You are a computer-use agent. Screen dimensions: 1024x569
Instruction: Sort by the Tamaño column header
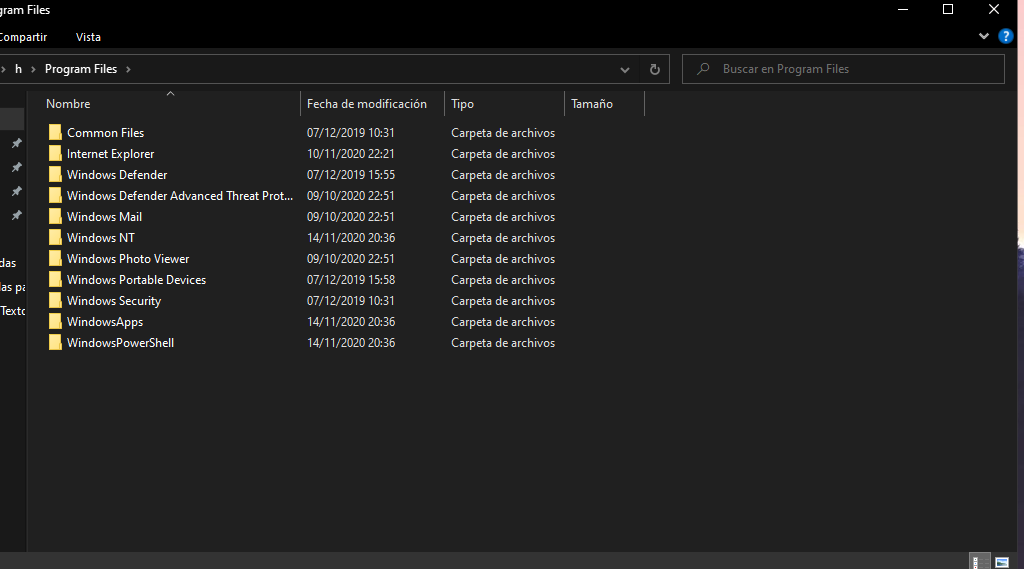click(592, 104)
